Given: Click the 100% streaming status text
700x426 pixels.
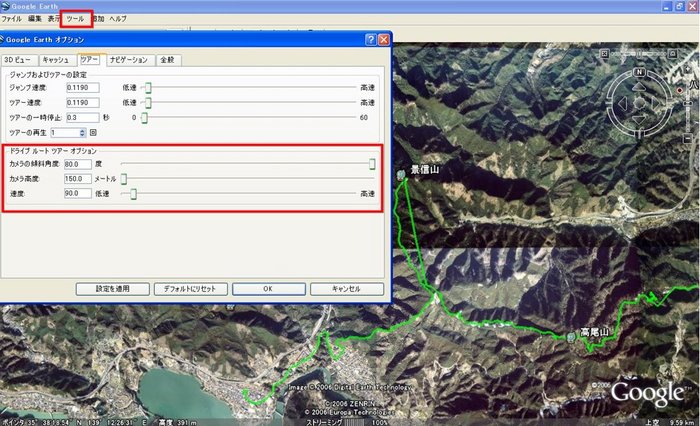Looking at the screenshot, I should click(380, 422).
